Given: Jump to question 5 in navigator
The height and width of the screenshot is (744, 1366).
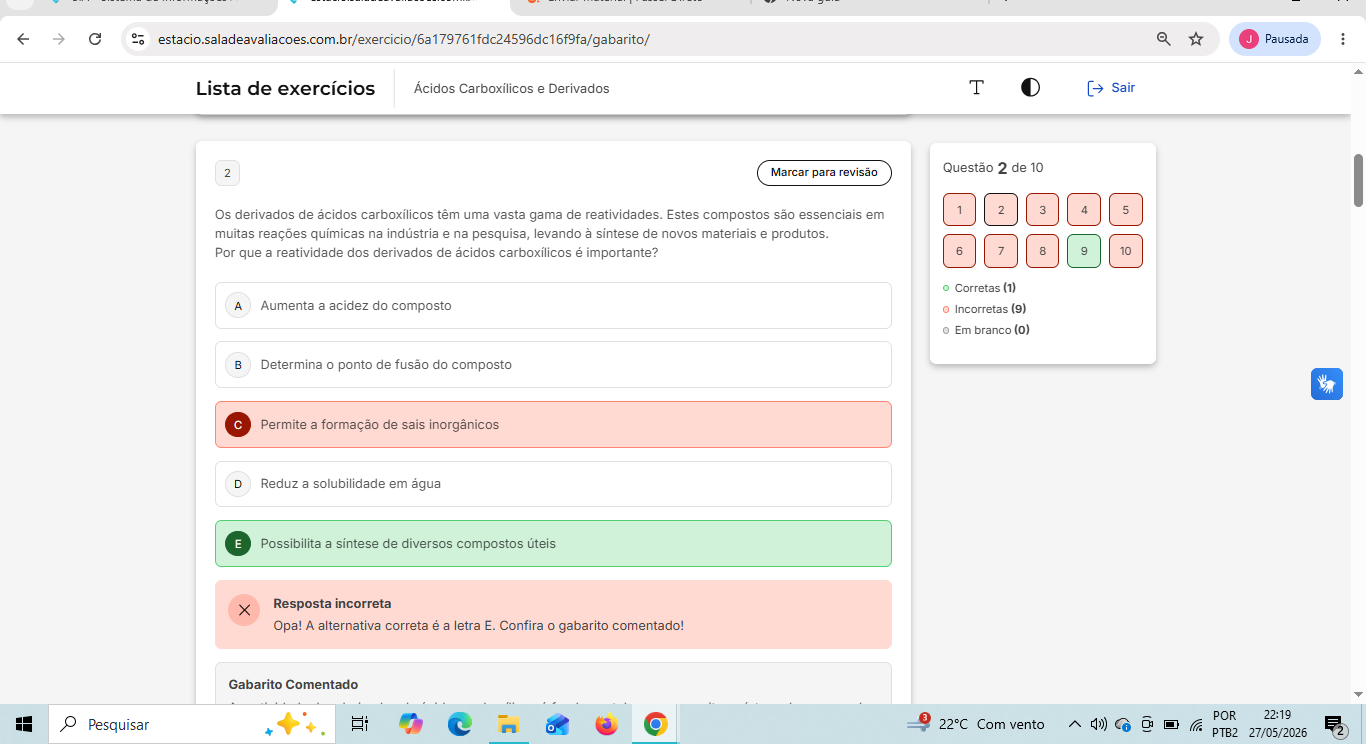Looking at the screenshot, I should [x=1126, y=210].
